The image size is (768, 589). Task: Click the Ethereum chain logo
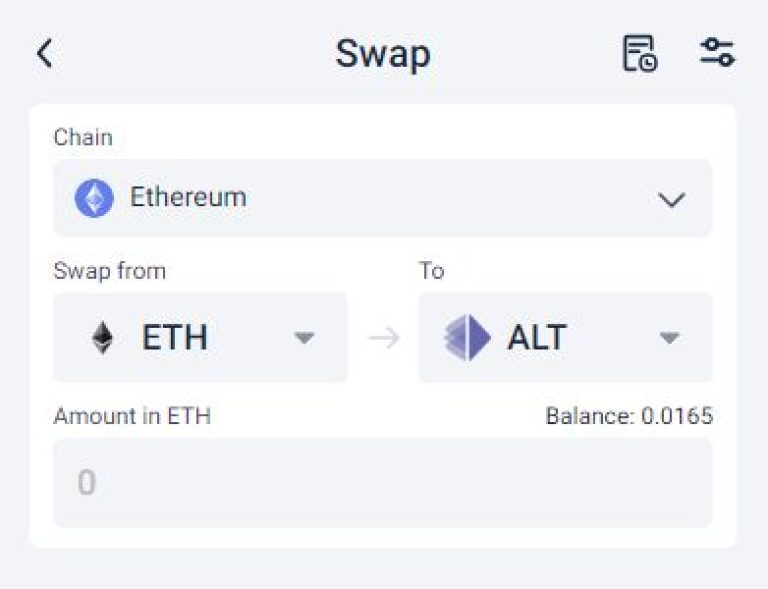(94, 198)
